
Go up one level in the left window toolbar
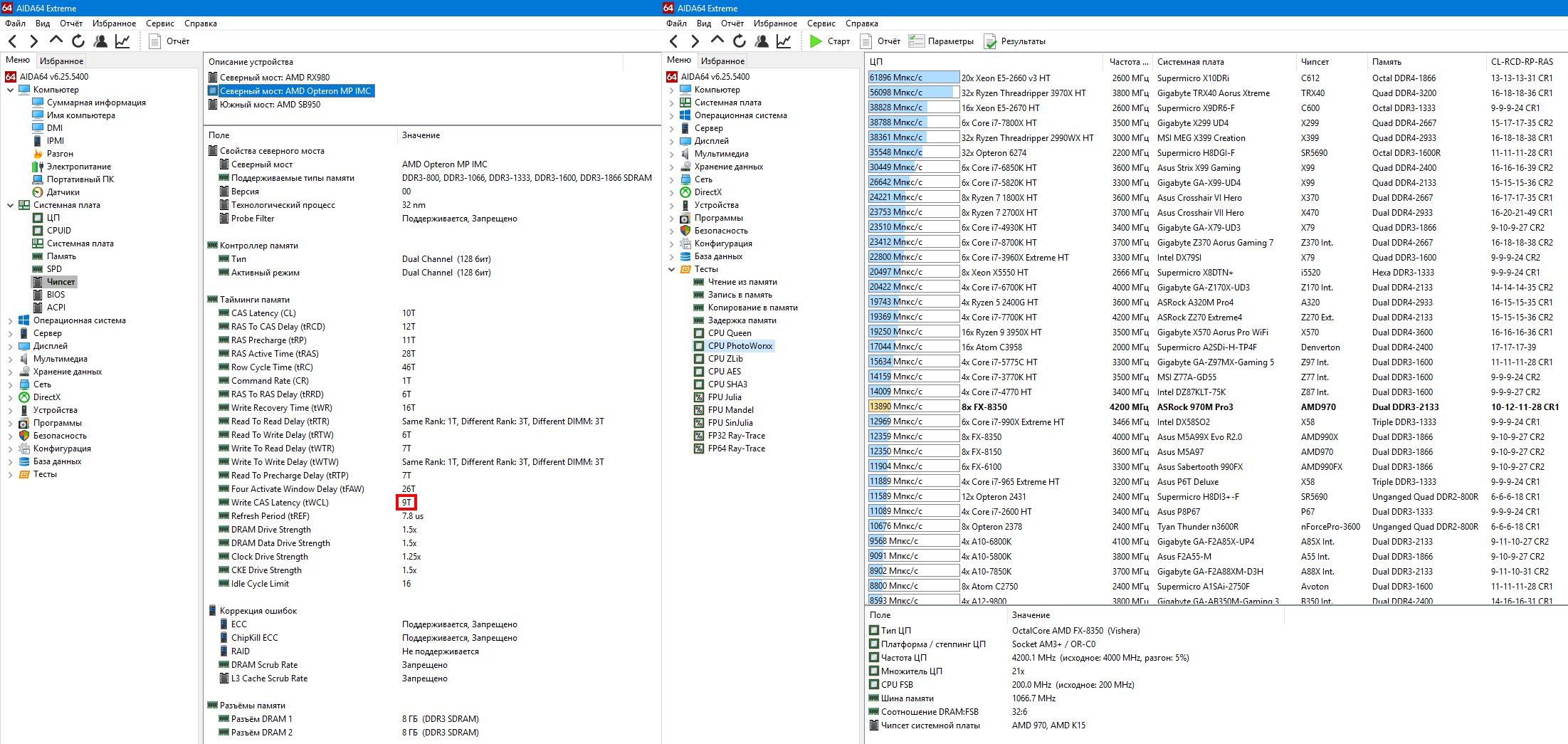pos(56,41)
